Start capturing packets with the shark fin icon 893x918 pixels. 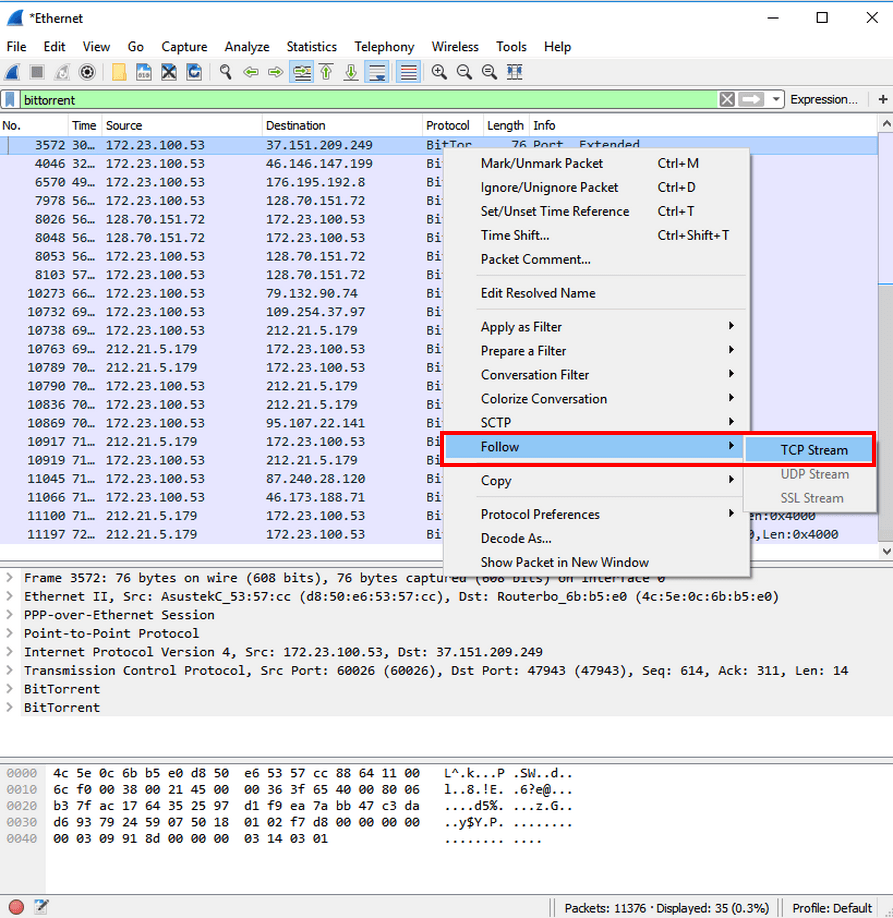coord(13,72)
